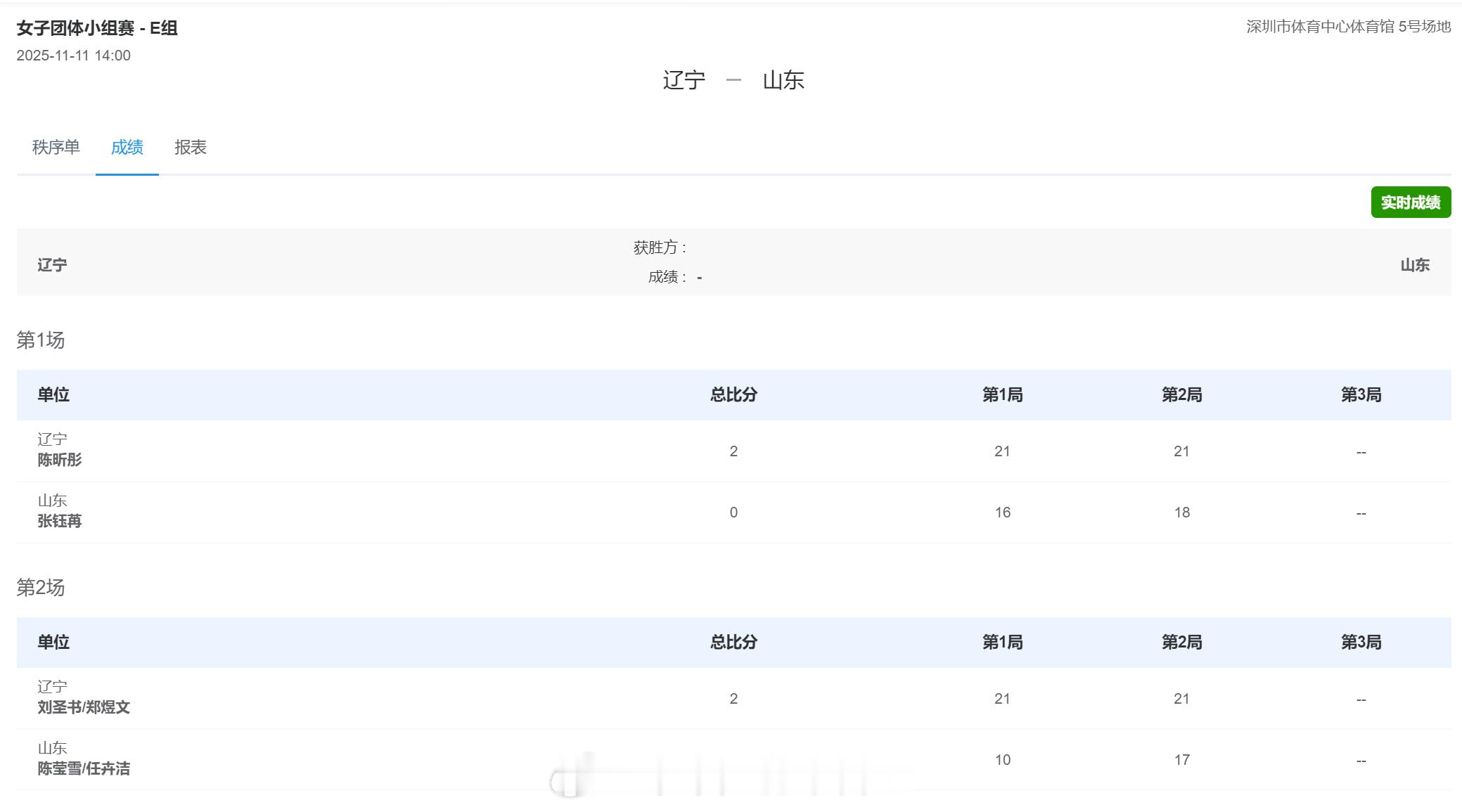Click the green 实时成绩 button
The height and width of the screenshot is (812, 1462).
(x=1411, y=202)
